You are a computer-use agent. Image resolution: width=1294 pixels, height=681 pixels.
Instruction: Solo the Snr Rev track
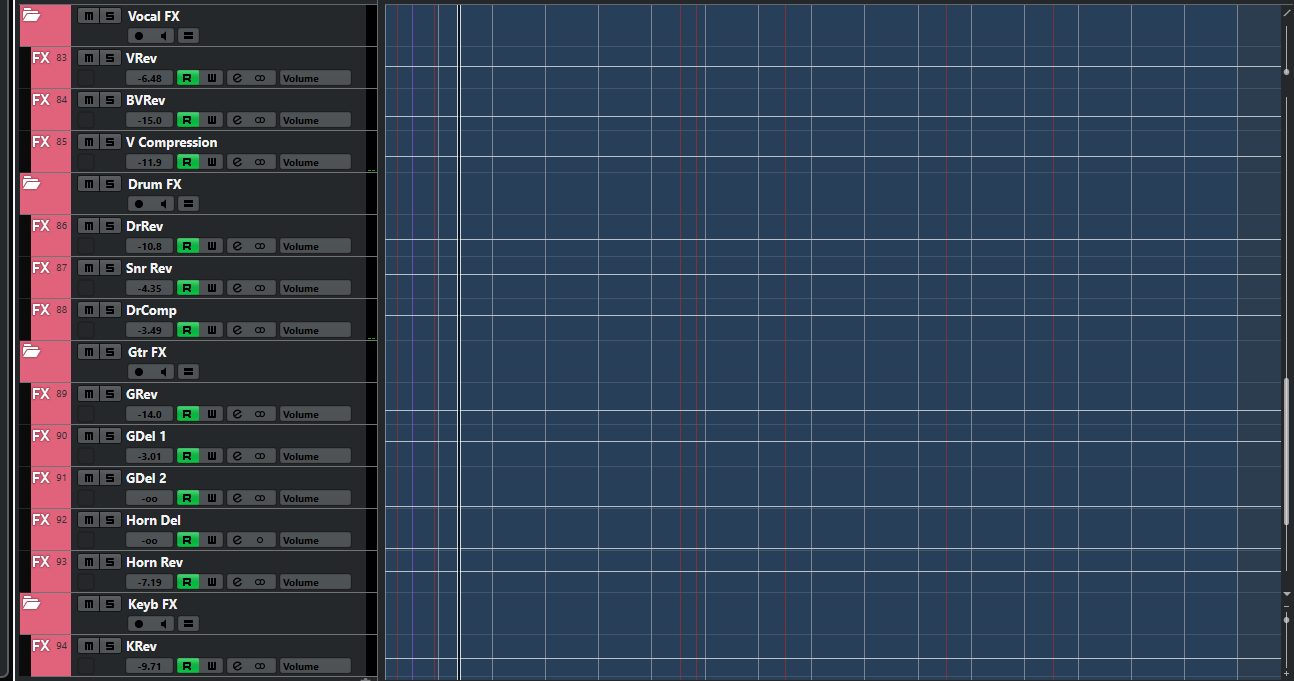109,268
